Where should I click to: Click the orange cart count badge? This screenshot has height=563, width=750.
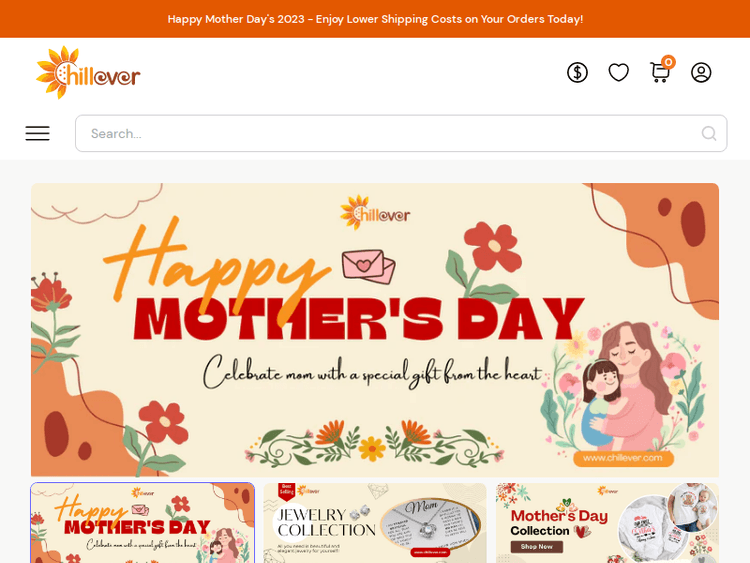pos(668,62)
